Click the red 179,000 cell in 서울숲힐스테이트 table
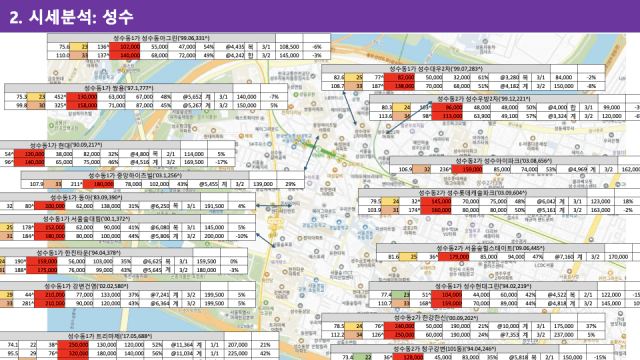The width and height of the screenshot is (640, 360). point(454,257)
